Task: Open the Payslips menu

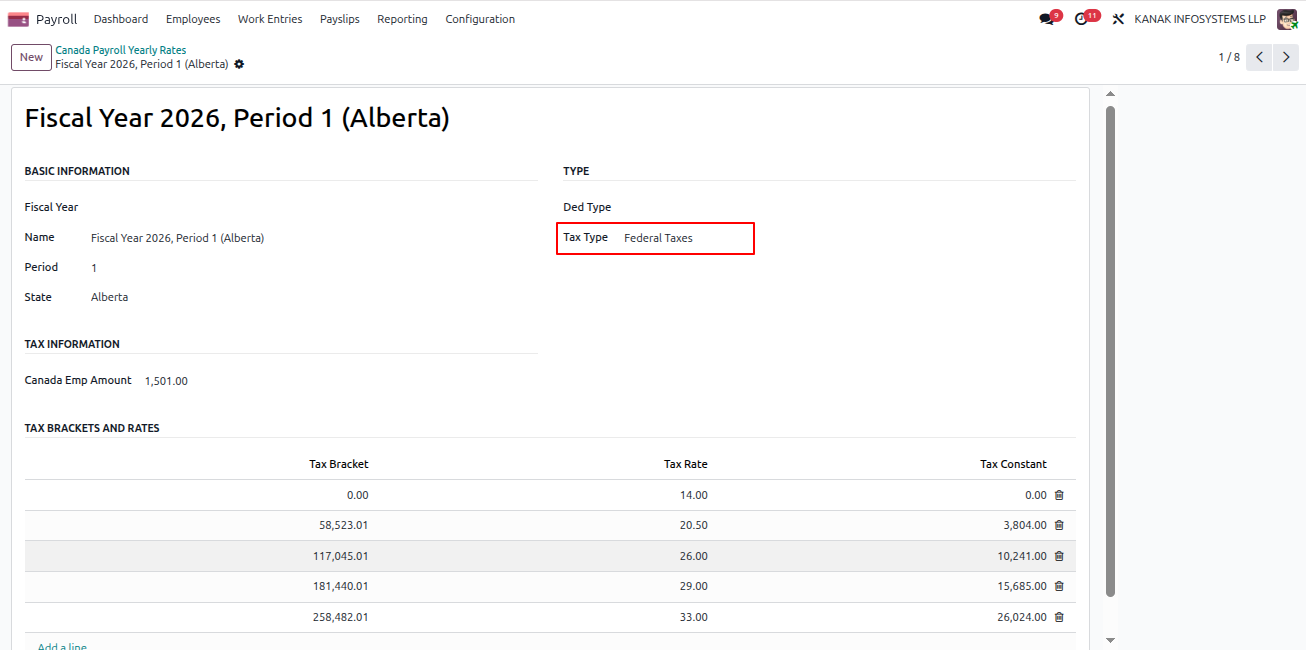Action: click(340, 19)
